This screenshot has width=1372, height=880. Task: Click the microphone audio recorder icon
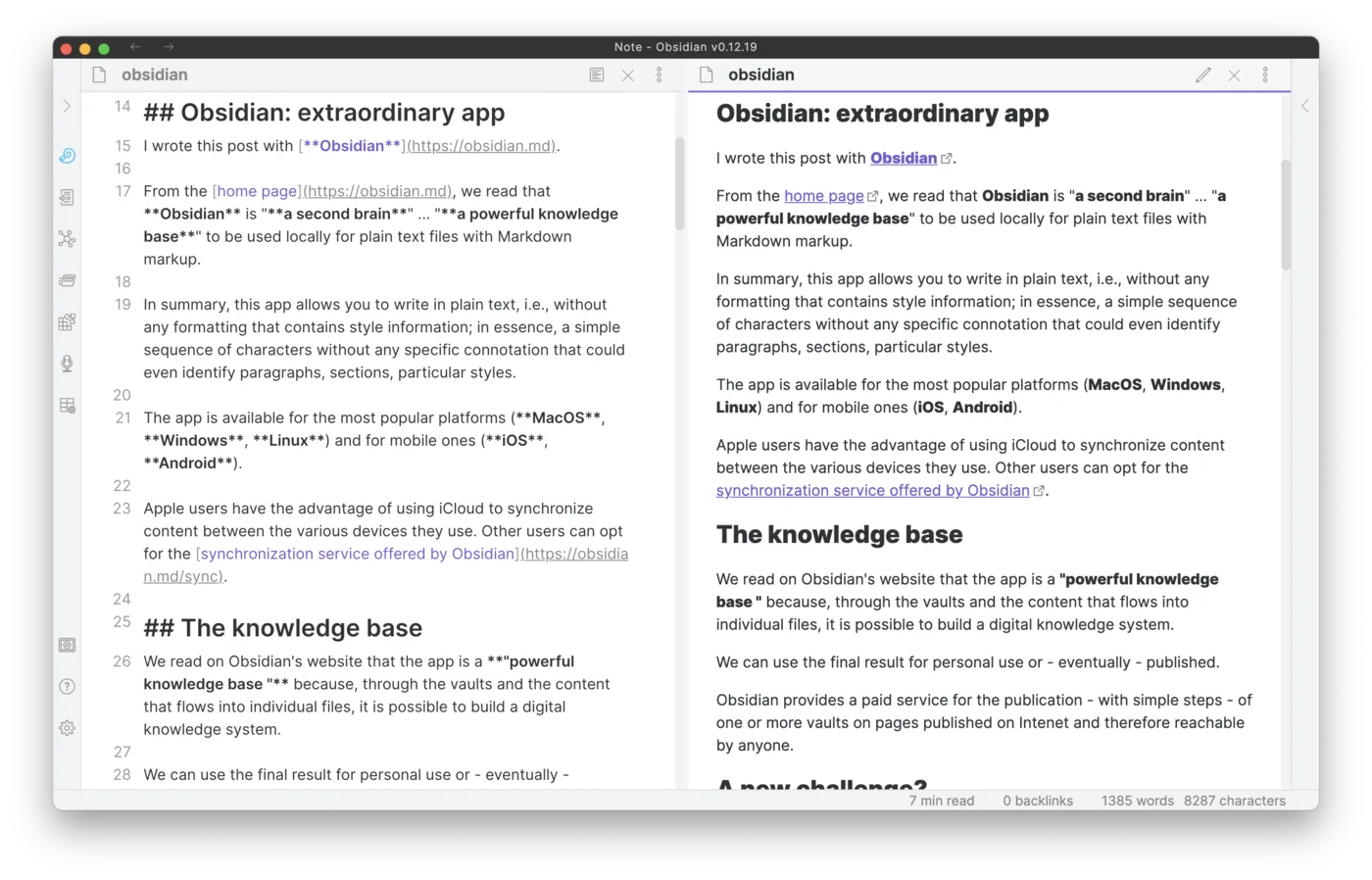[67, 364]
